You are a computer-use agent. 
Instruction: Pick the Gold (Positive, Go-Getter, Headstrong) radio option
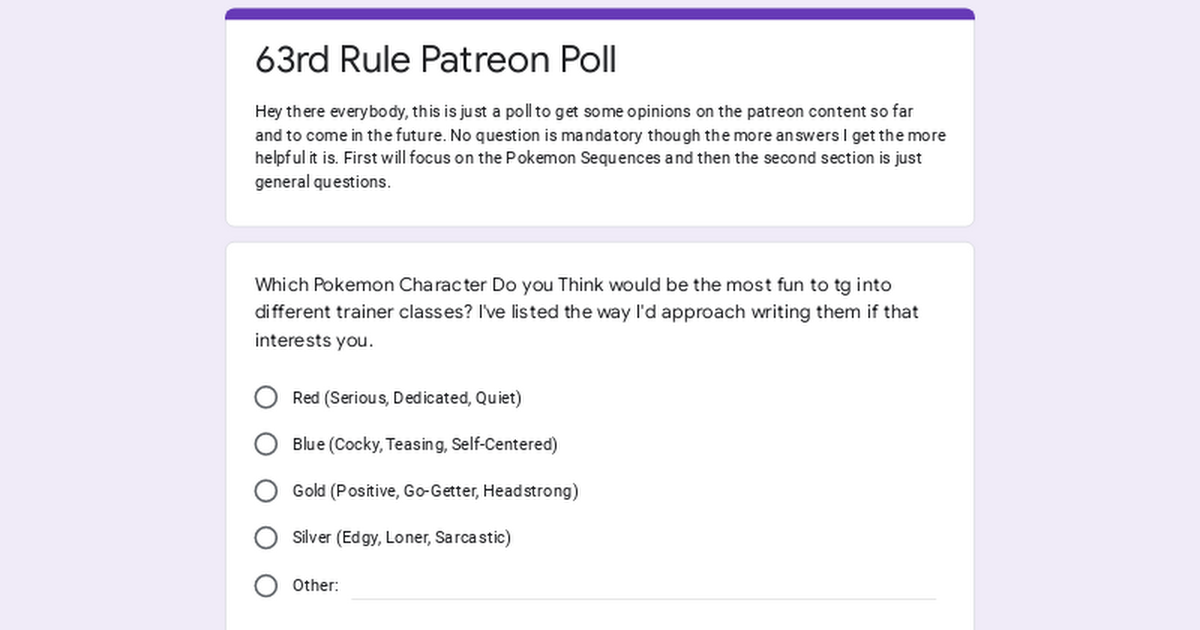tap(266, 491)
